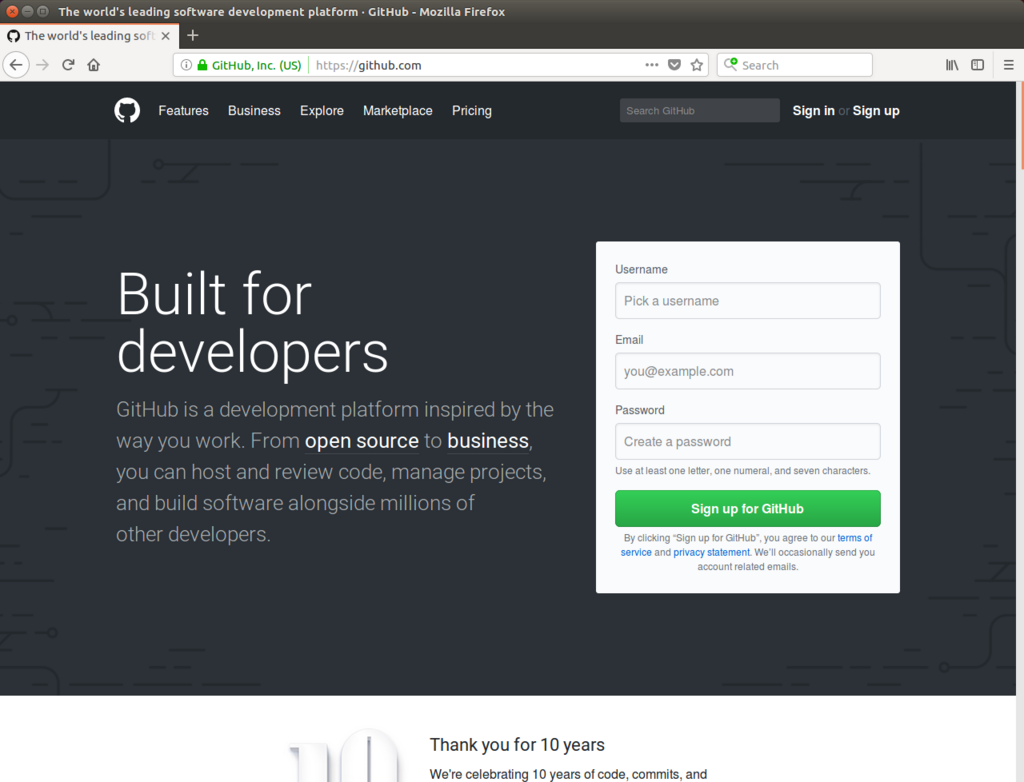Focus the Firefox Search box
1024x782 pixels.
tap(795, 65)
